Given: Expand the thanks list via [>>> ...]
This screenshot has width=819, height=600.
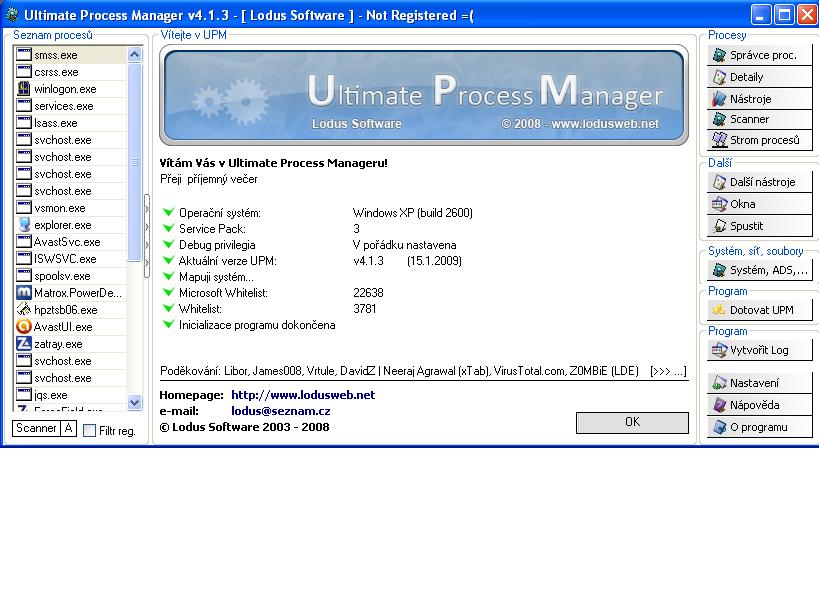Looking at the screenshot, I should [668, 371].
